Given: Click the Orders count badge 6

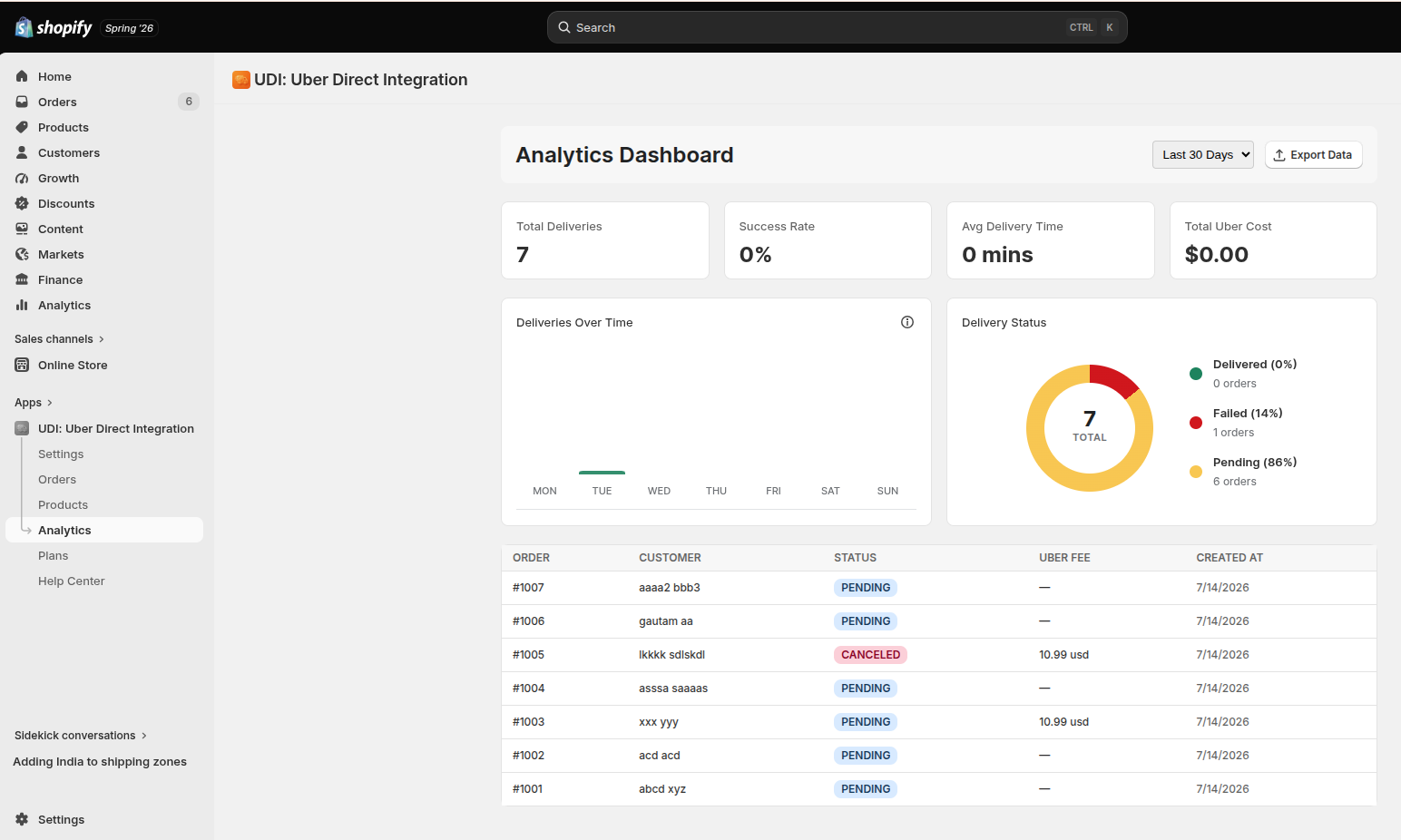Looking at the screenshot, I should [189, 102].
